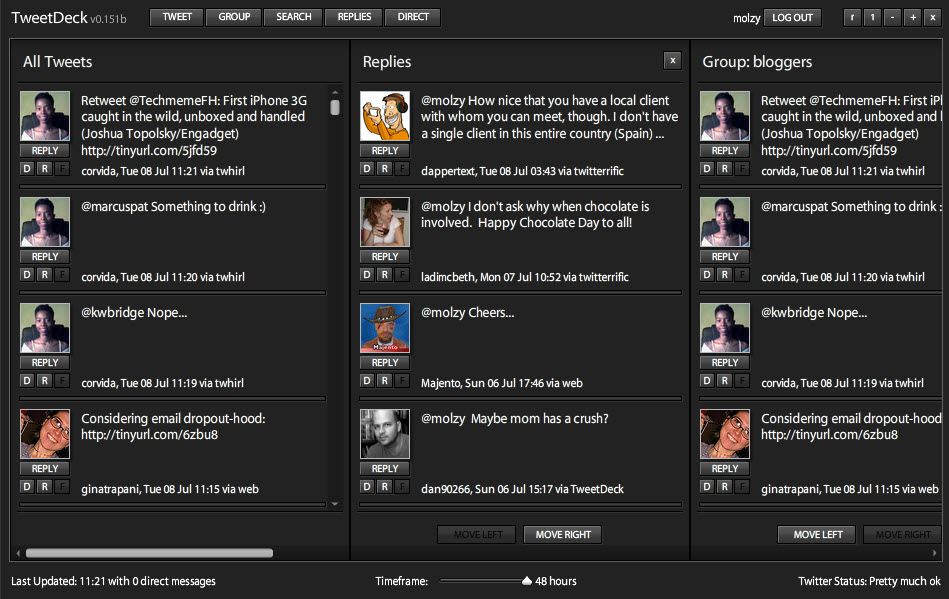Screen dimensions: 949x599
Task: Click 'Last Updated: 11:21 with 0 direct messages'
Action: [113, 581]
